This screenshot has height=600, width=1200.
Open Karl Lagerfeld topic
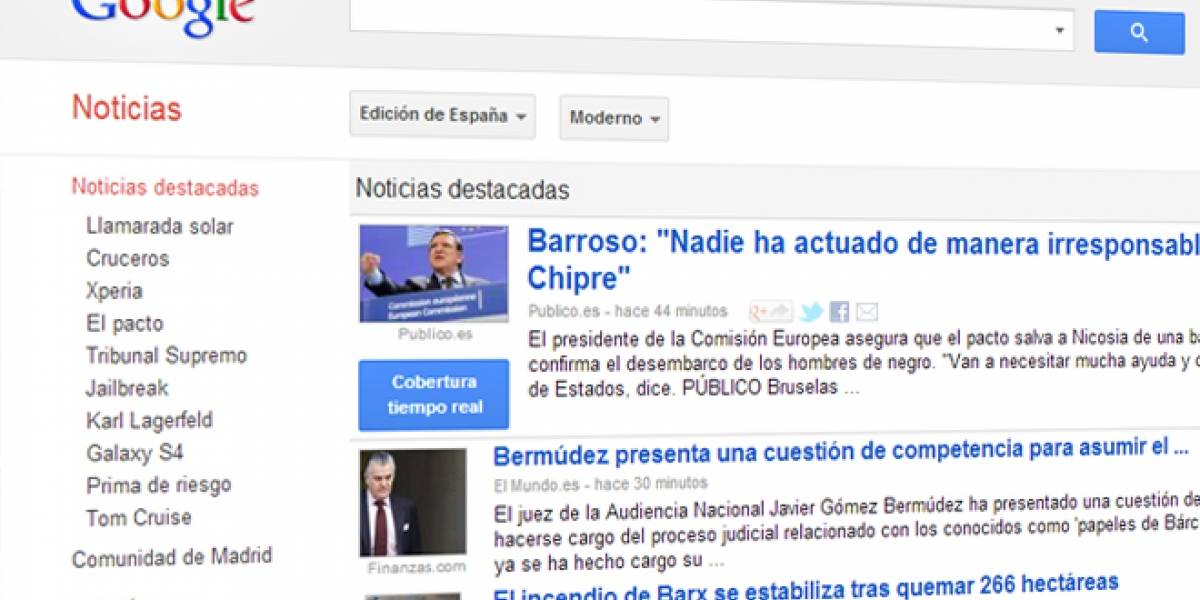[149, 420]
